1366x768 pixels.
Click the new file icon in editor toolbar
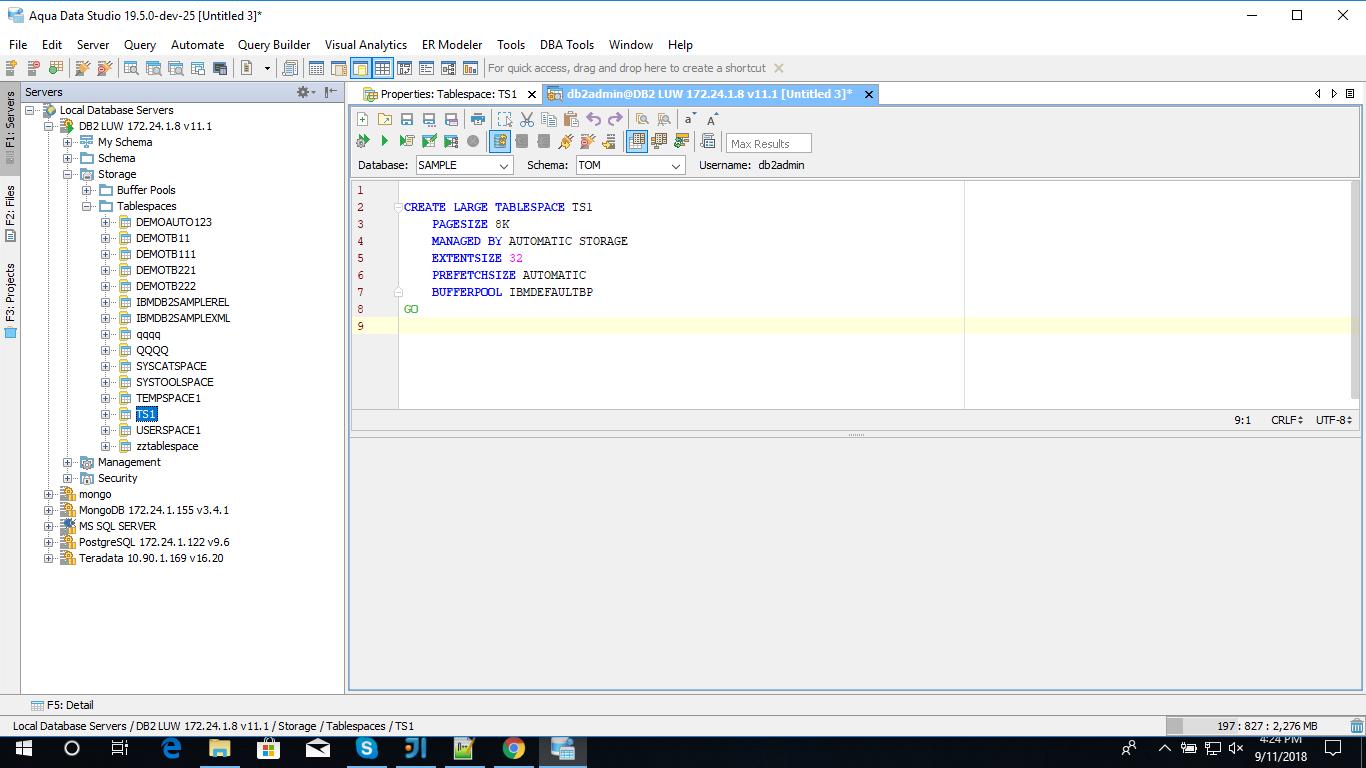(362, 119)
